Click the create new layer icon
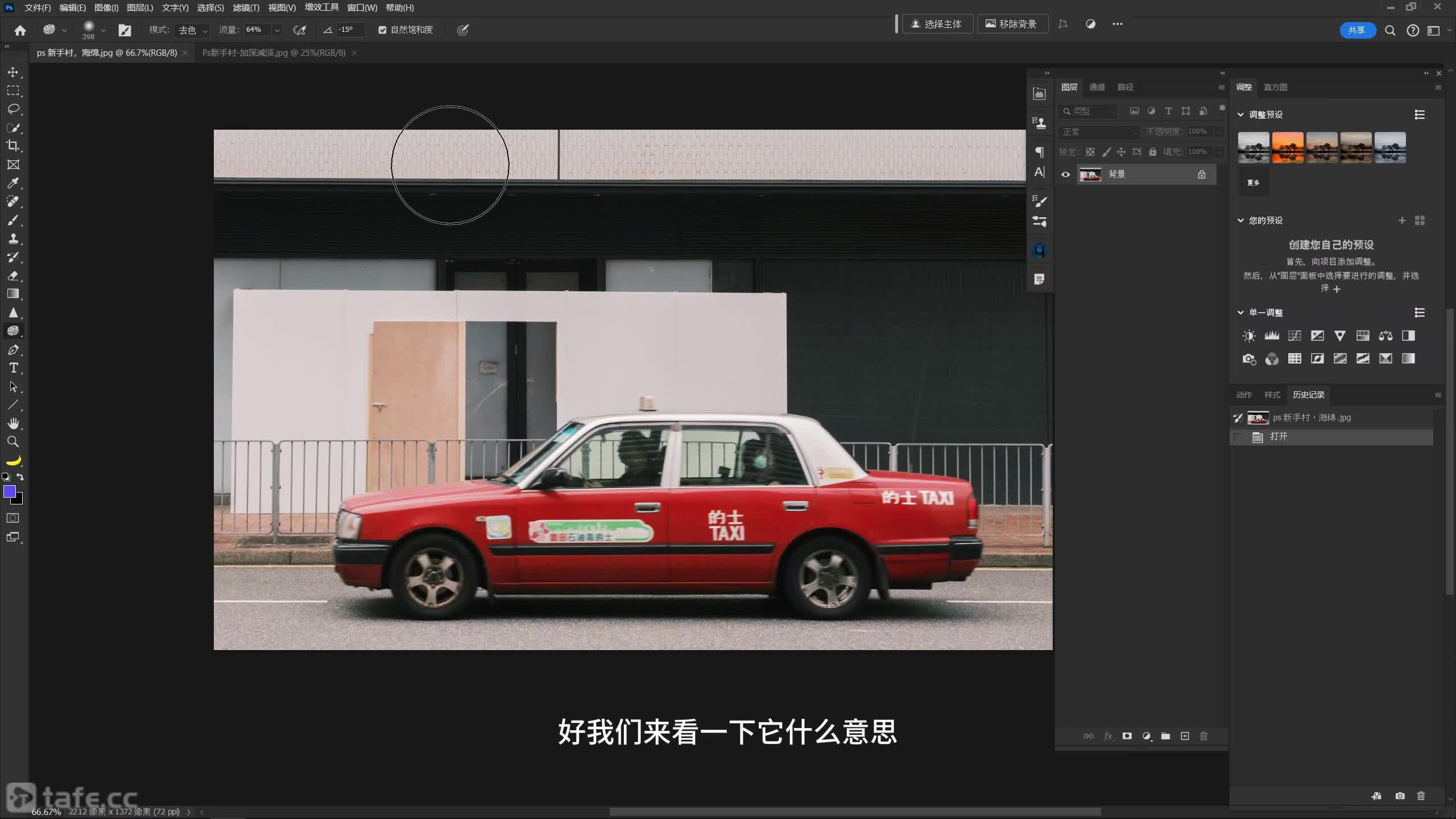Screen dimensions: 1456x819 pyautogui.click(x=1185, y=736)
